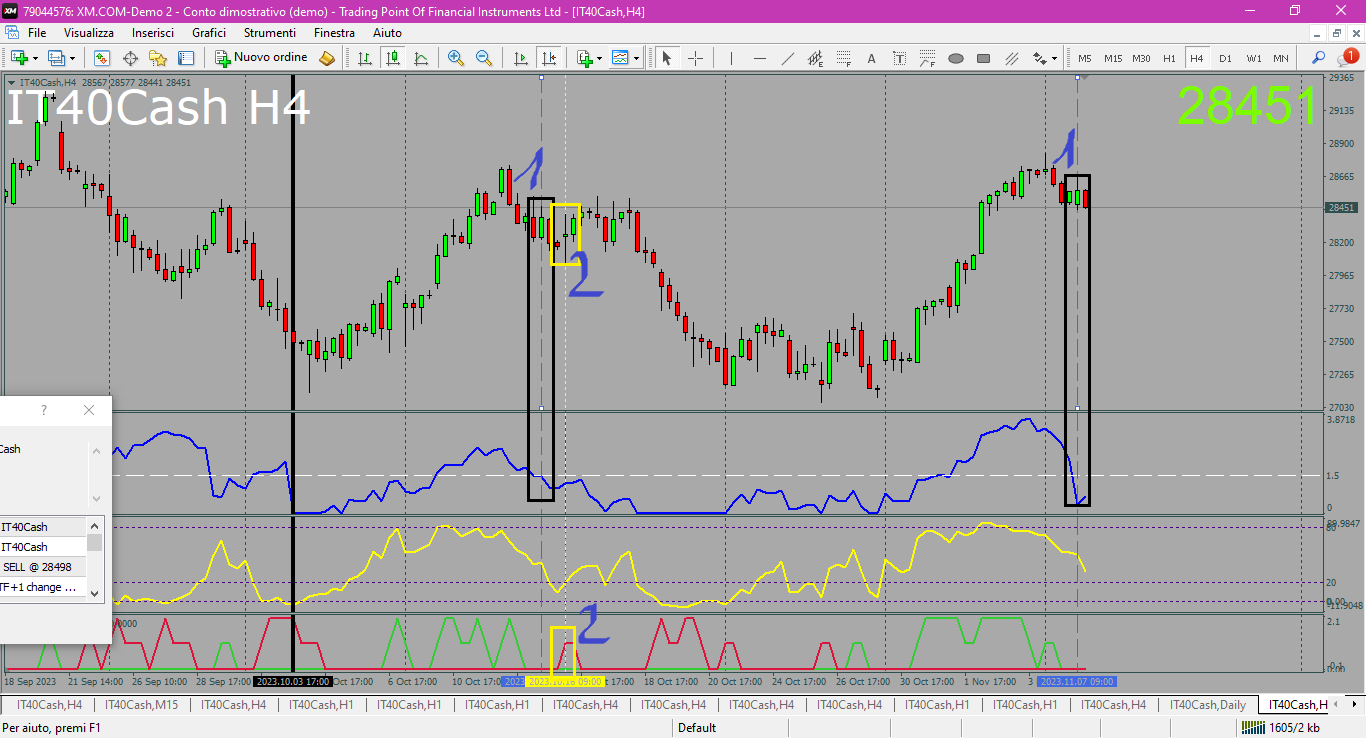Zoom out of the chart
Image resolution: width=1366 pixels, height=738 pixels.
tap(484, 58)
